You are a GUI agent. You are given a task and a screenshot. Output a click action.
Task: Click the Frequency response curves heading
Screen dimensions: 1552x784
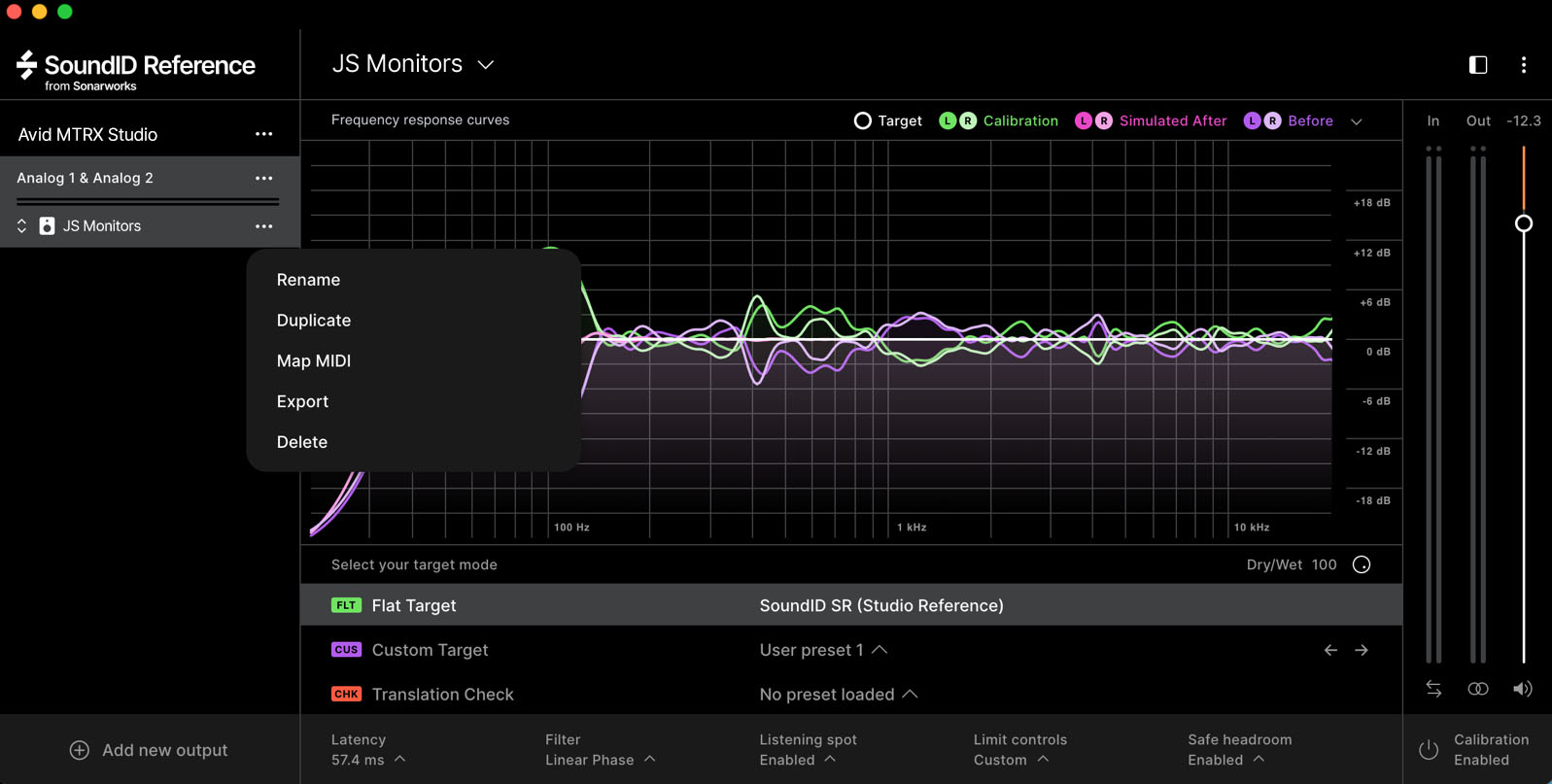[x=420, y=120]
